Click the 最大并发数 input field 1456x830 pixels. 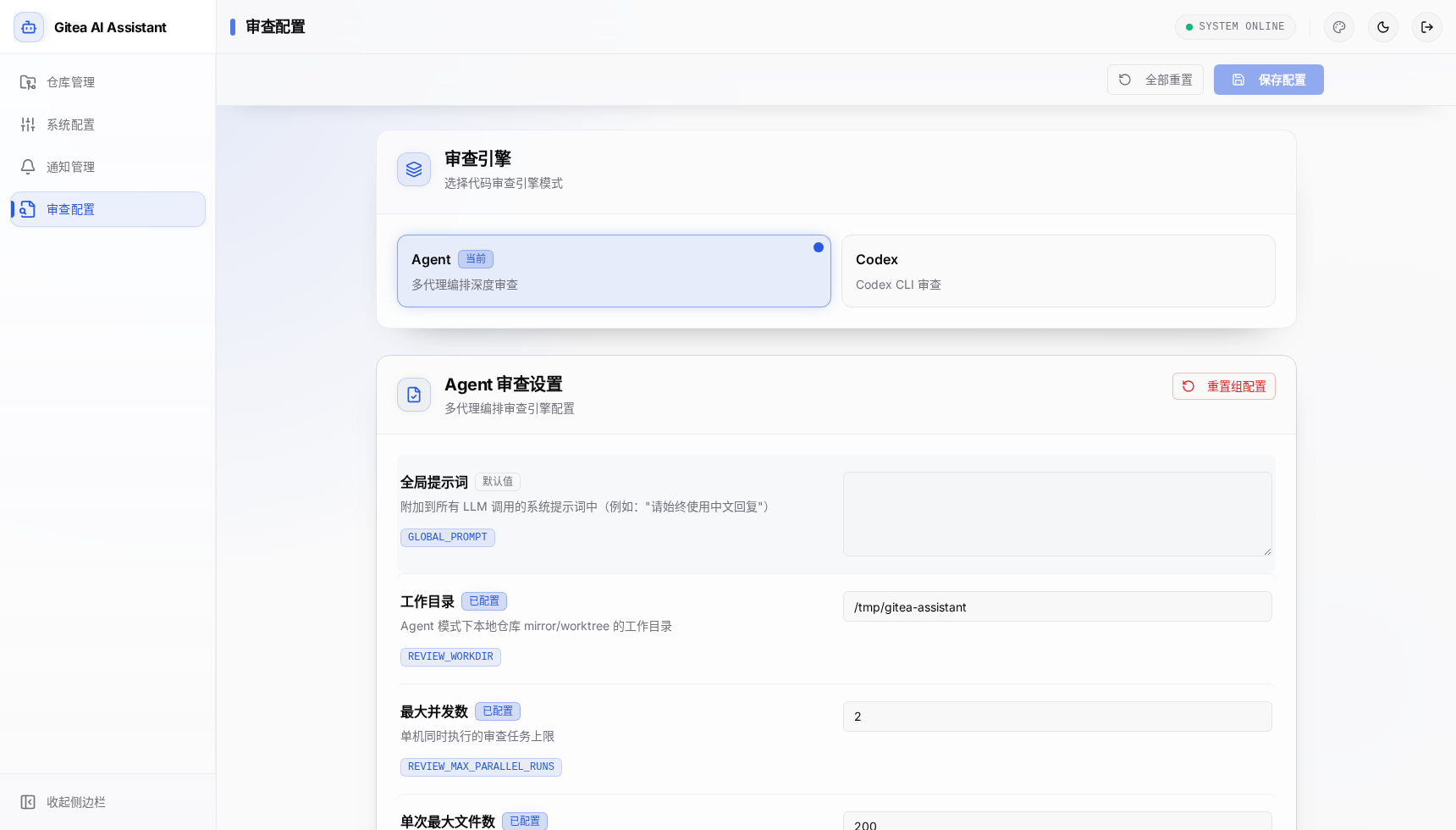(1057, 717)
